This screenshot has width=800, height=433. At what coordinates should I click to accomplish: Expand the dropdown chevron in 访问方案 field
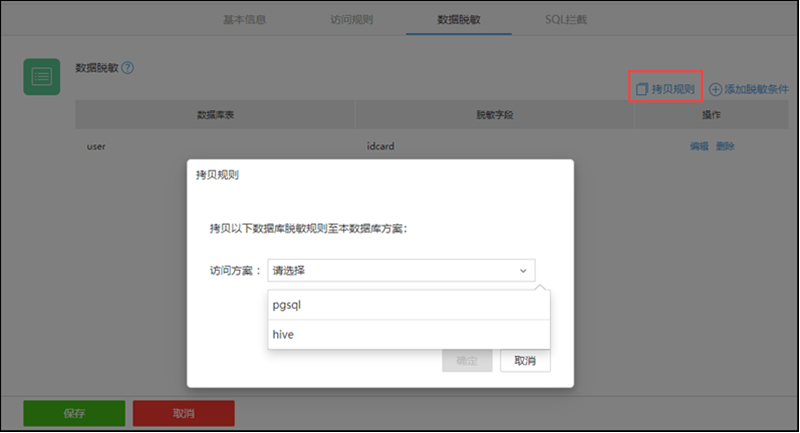point(522,270)
